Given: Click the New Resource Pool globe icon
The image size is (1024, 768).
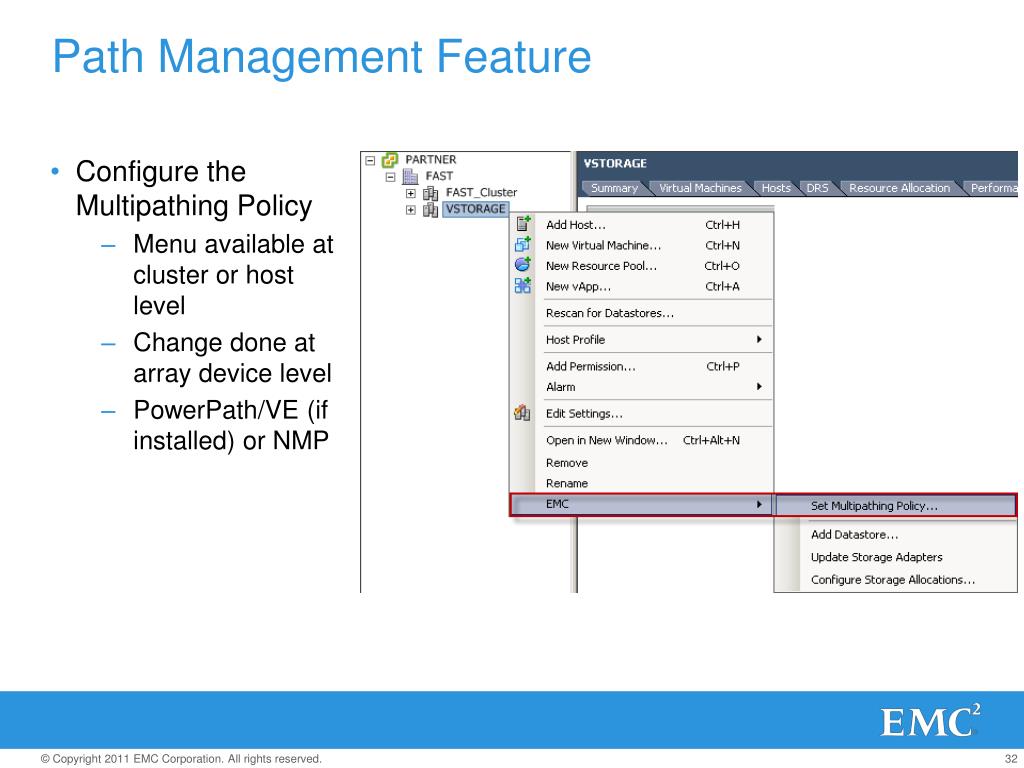Looking at the screenshot, I should [x=522, y=264].
